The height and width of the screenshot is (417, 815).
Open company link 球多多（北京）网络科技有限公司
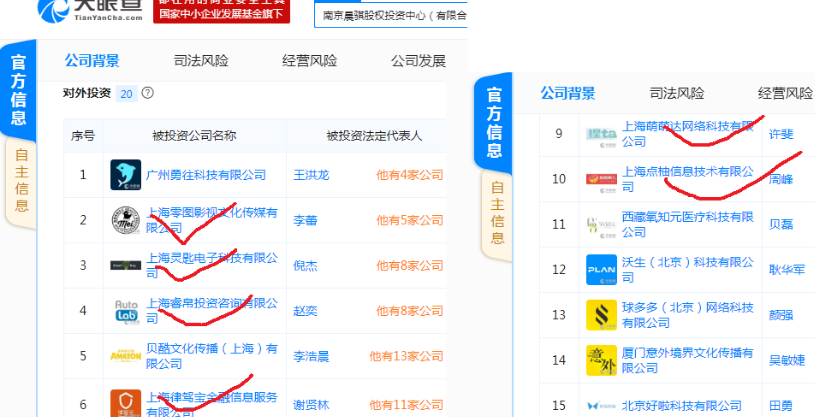coord(688,315)
